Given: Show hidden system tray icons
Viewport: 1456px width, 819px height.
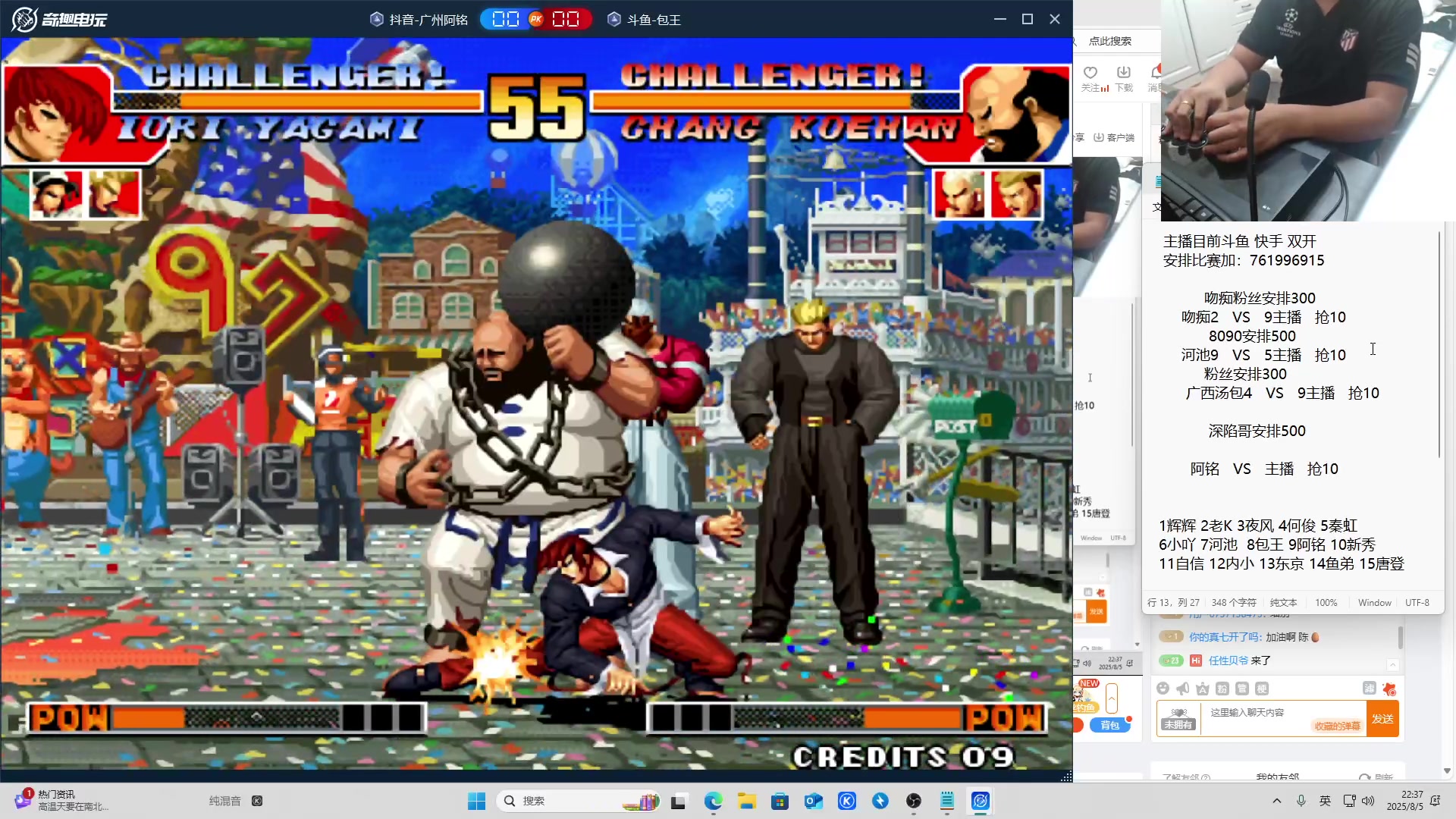Looking at the screenshot, I should (x=1277, y=801).
